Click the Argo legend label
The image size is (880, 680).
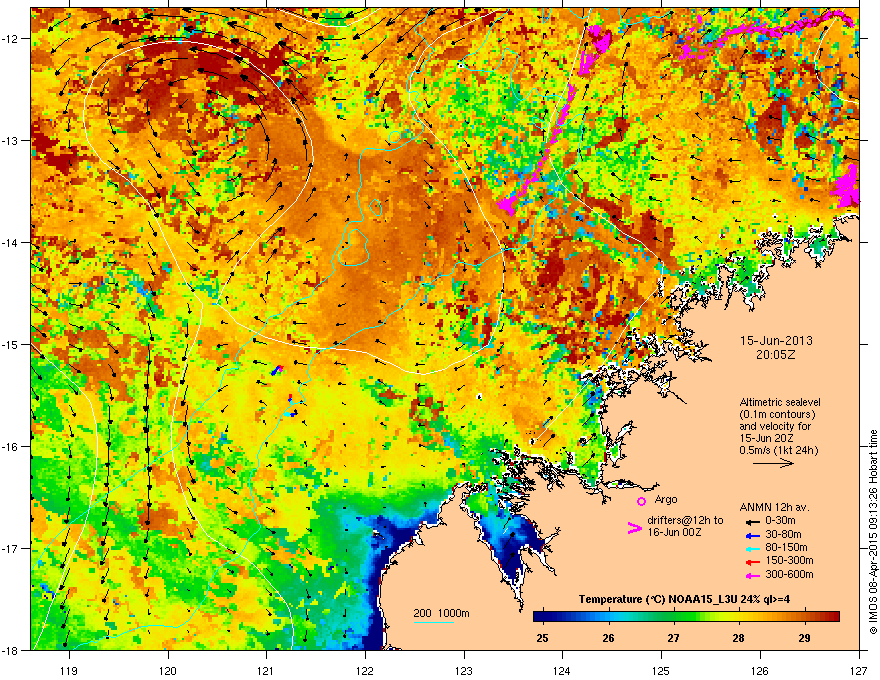pos(666,499)
